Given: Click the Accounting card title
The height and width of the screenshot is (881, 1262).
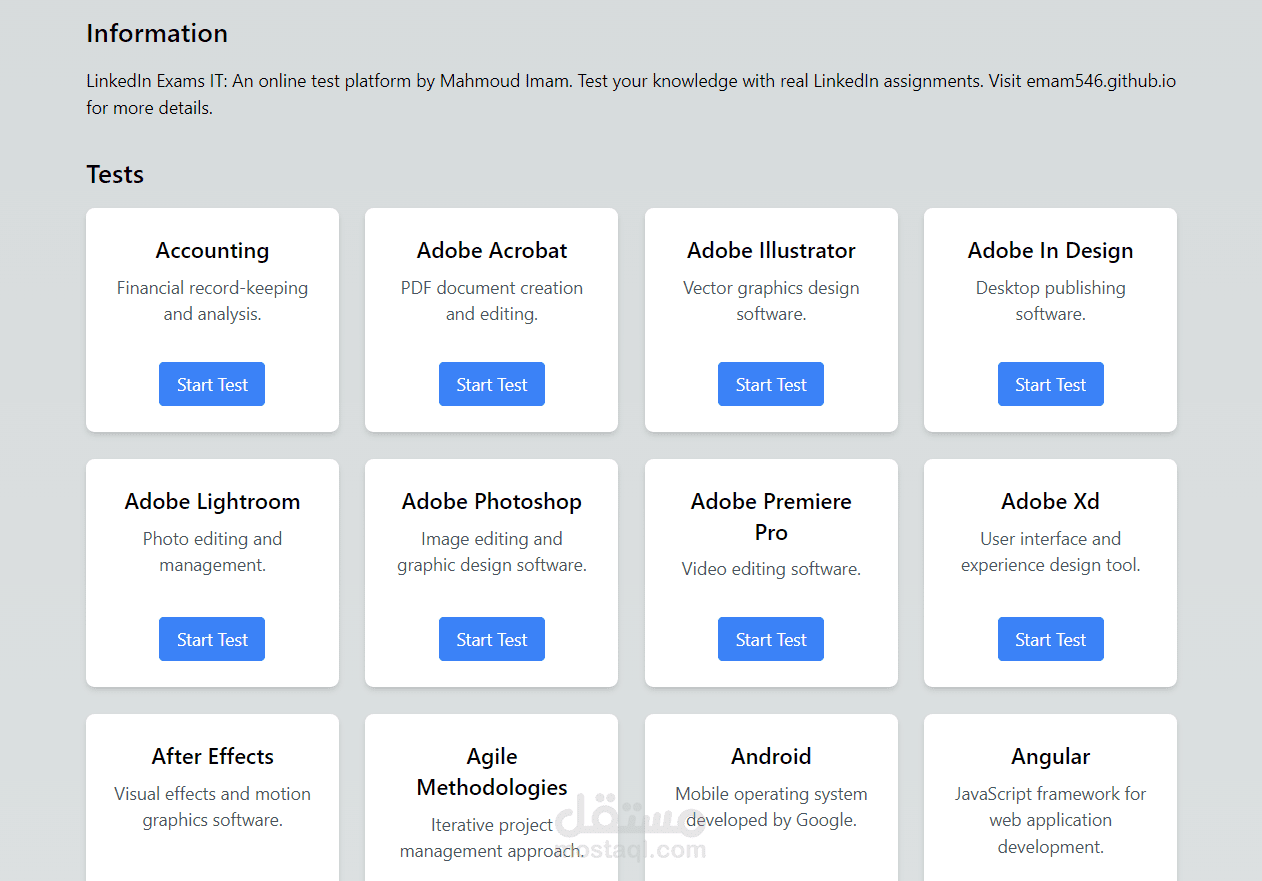Looking at the screenshot, I should click(212, 251).
